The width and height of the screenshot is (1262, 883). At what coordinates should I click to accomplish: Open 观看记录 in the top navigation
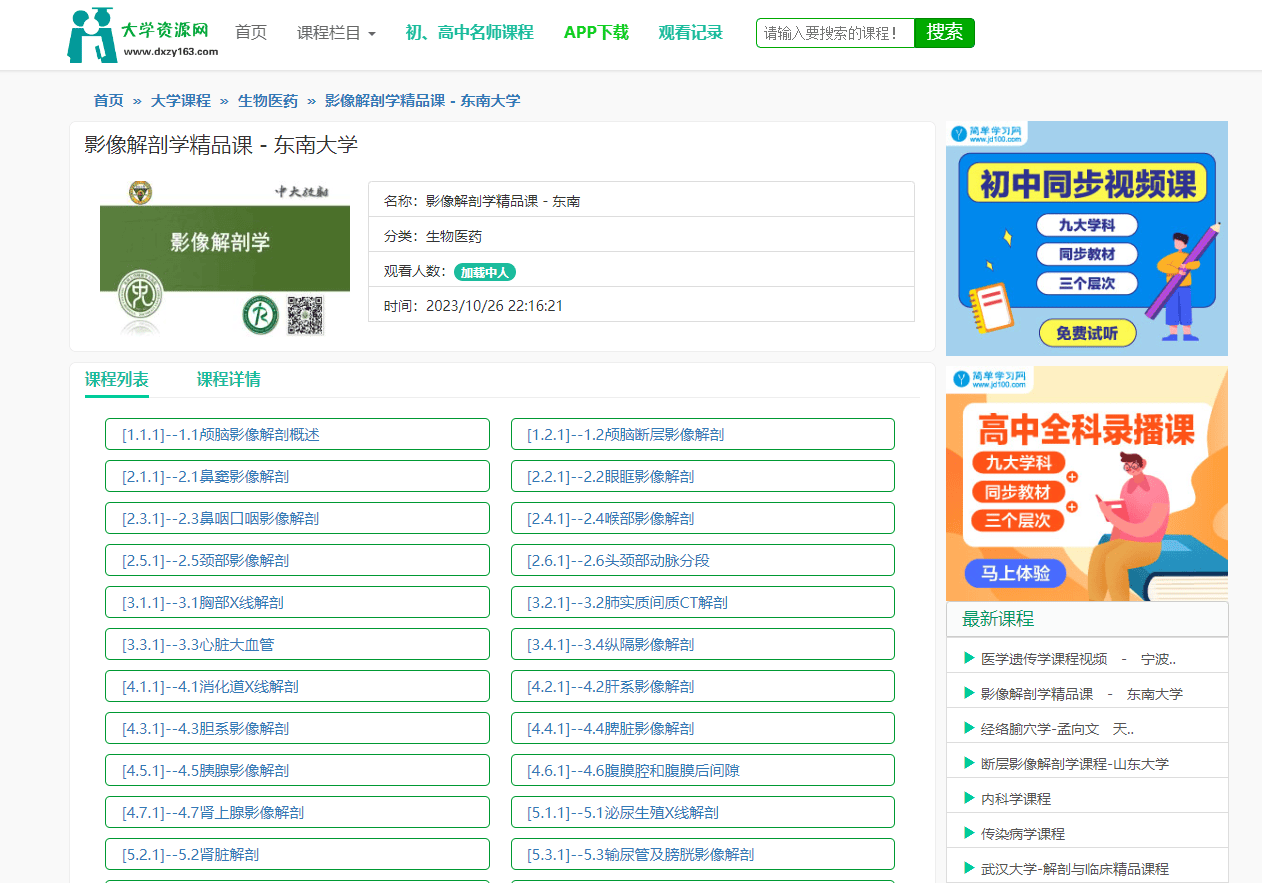tap(691, 31)
